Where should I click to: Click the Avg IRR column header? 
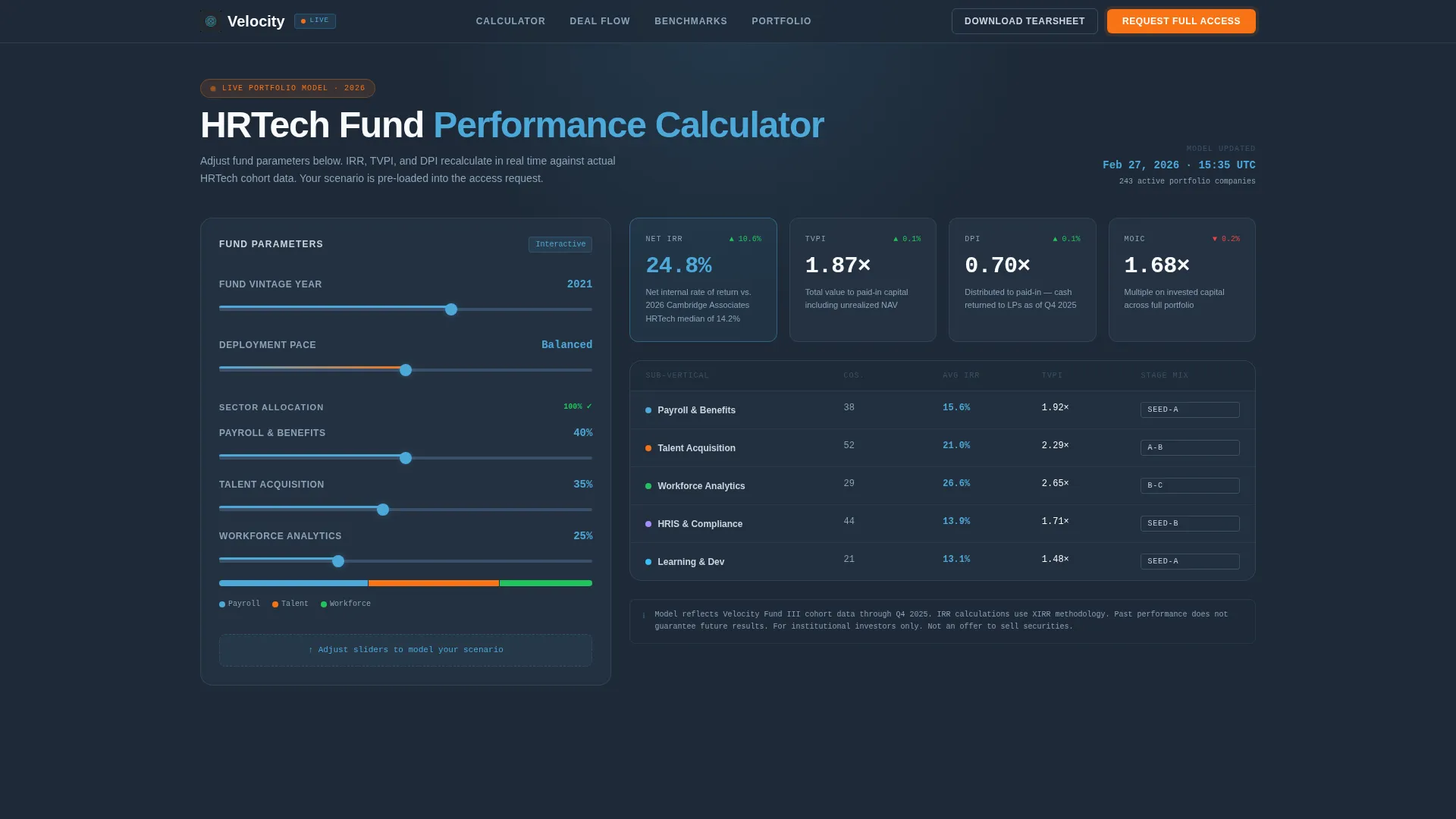(x=961, y=376)
